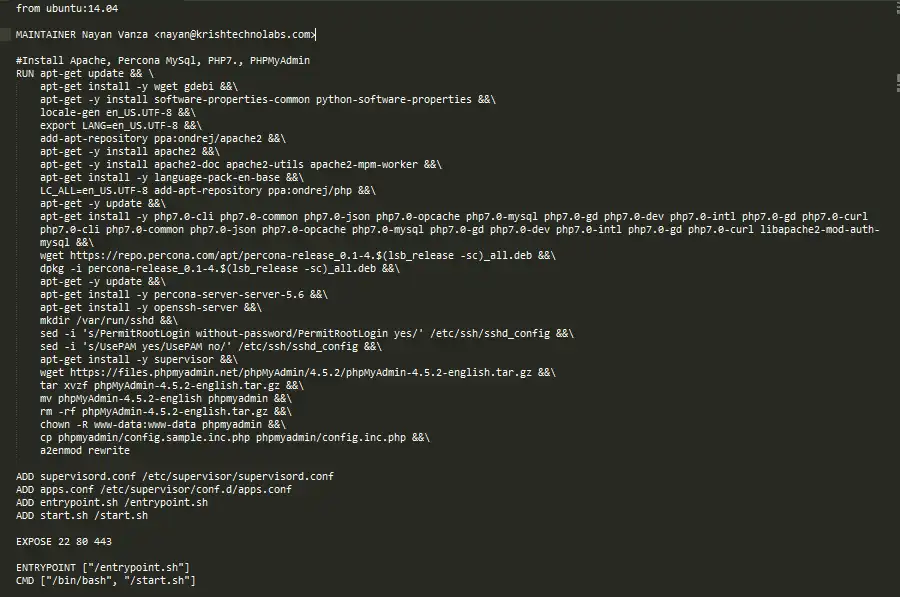Place cursor on 'from ubuntu:14.04' line
The image size is (900, 597).
(x=67, y=9)
